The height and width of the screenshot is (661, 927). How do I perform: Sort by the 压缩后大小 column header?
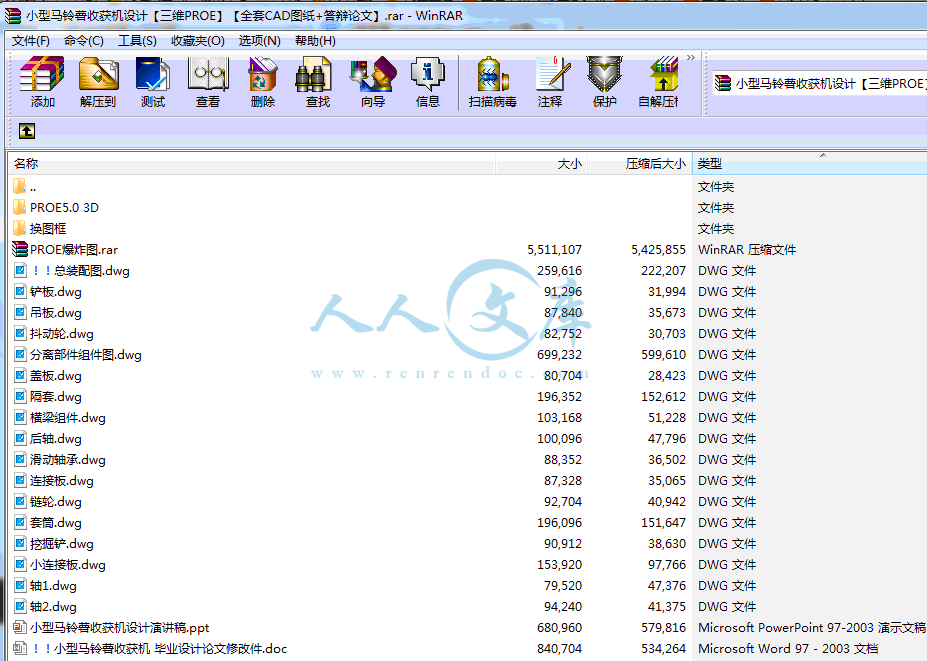pos(640,164)
